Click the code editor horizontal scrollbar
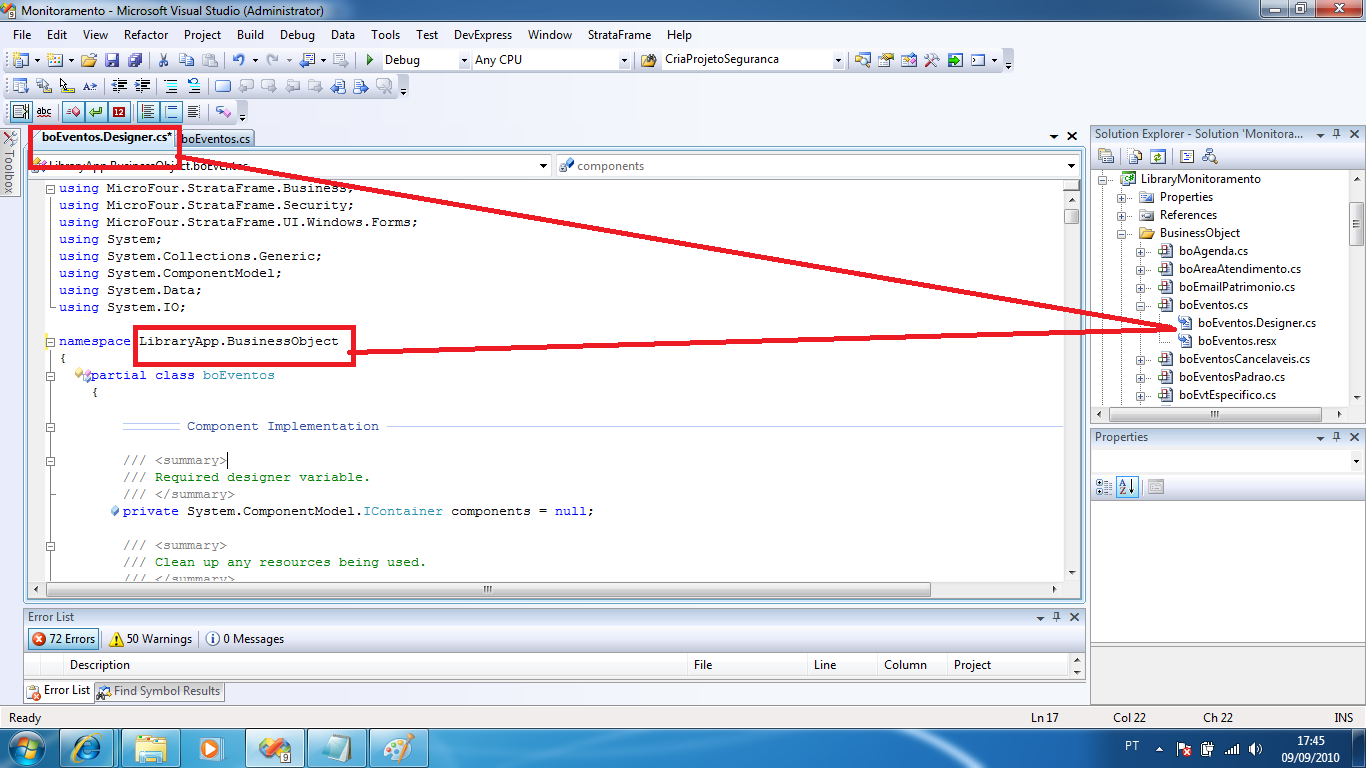Viewport: 1366px width, 768px height. click(x=488, y=590)
